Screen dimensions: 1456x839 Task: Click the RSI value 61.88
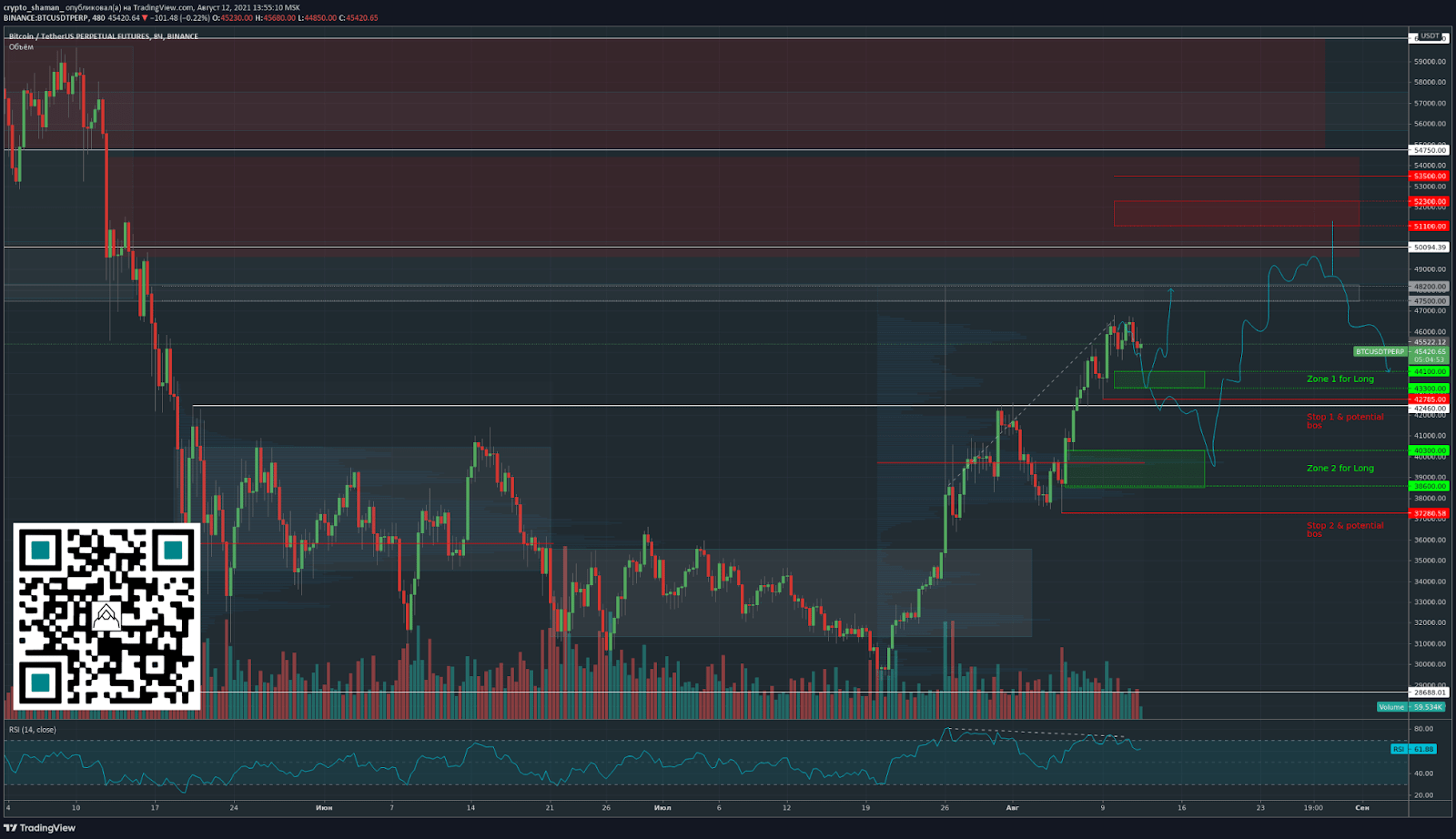[1423, 749]
